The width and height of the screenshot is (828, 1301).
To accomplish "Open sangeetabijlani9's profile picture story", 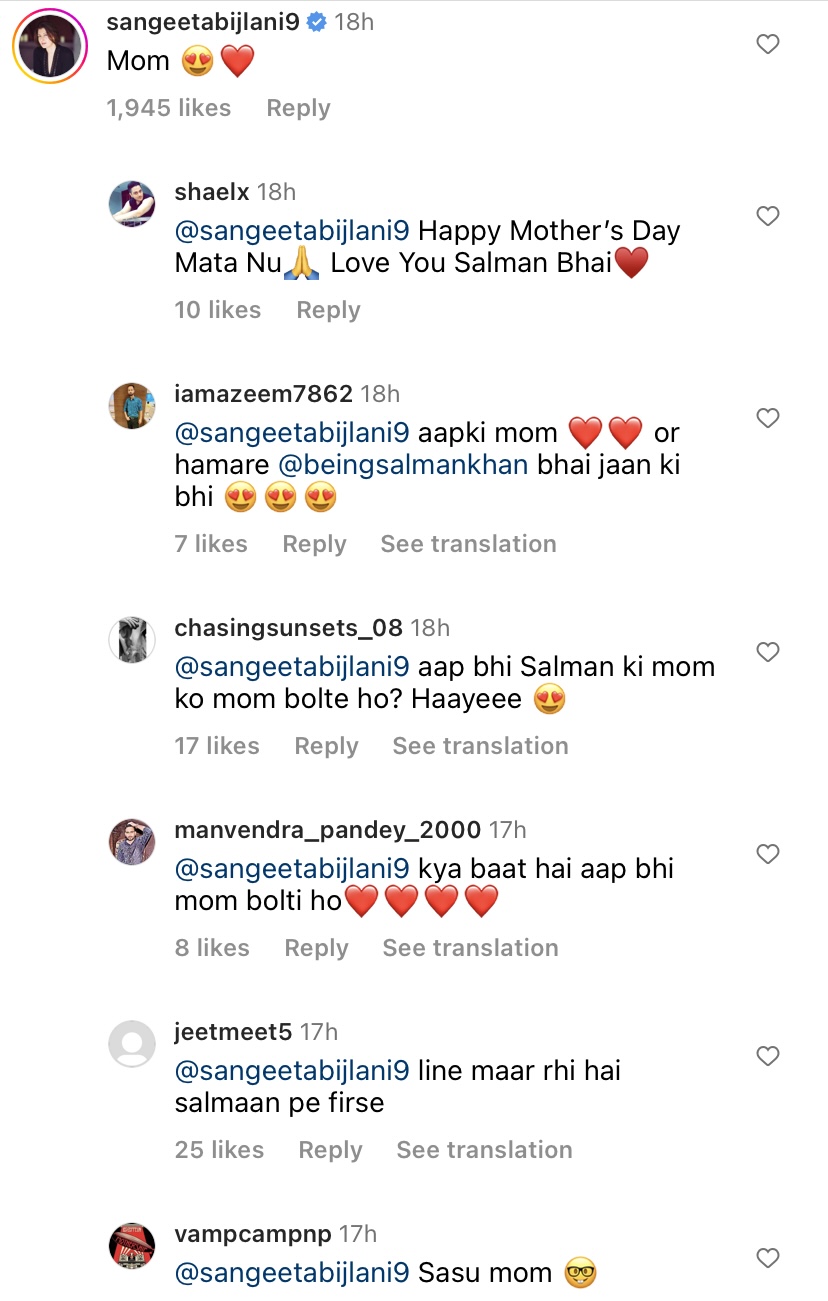I will coord(48,45).
